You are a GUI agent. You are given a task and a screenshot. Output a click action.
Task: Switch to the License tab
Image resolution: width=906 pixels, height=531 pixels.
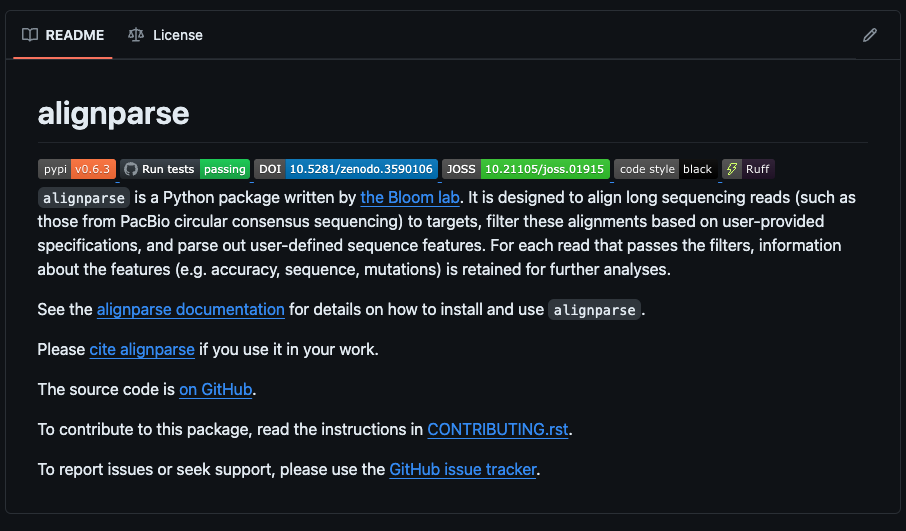166,35
